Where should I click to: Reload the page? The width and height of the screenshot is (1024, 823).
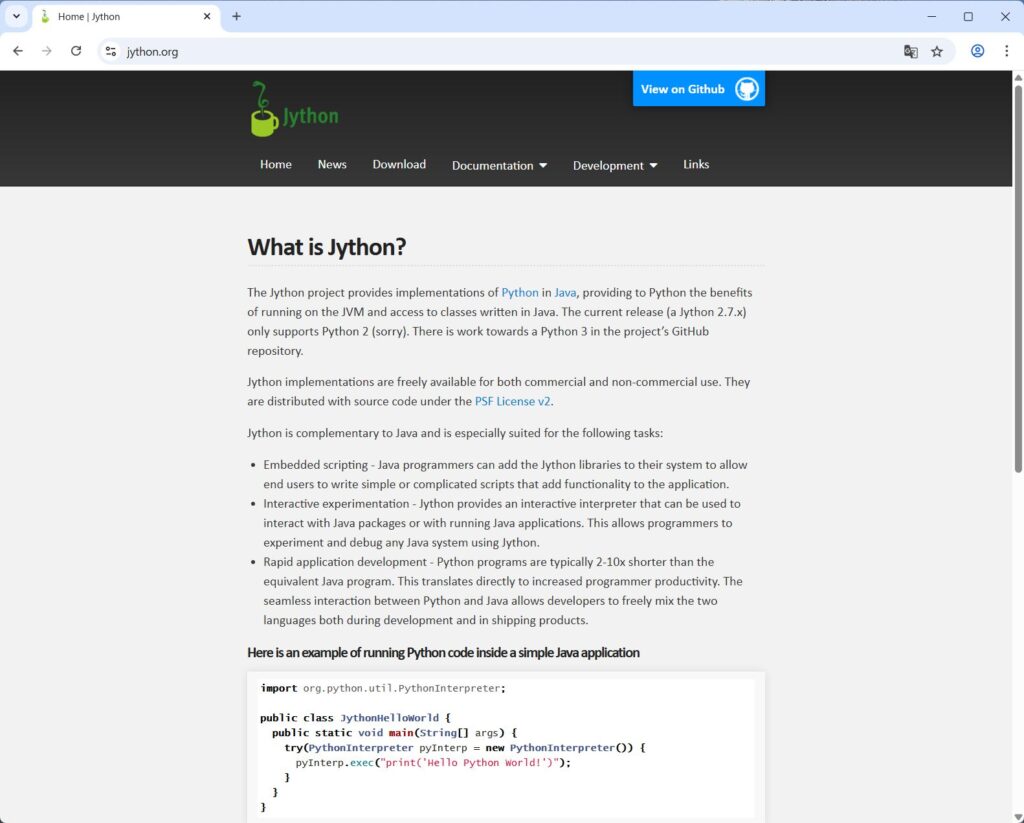pyautogui.click(x=76, y=51)
